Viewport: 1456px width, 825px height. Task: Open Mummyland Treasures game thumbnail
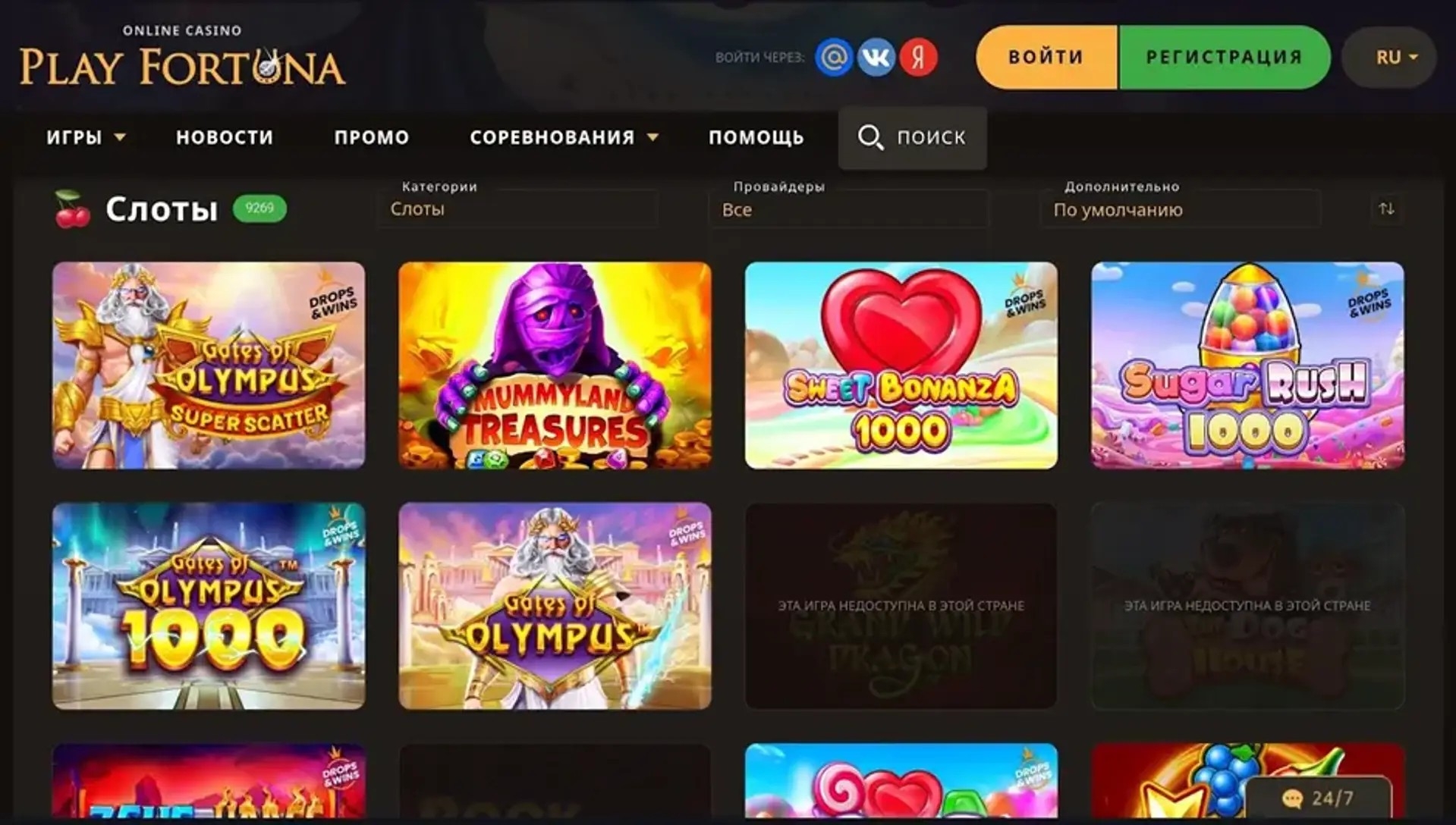pos(555,365)
